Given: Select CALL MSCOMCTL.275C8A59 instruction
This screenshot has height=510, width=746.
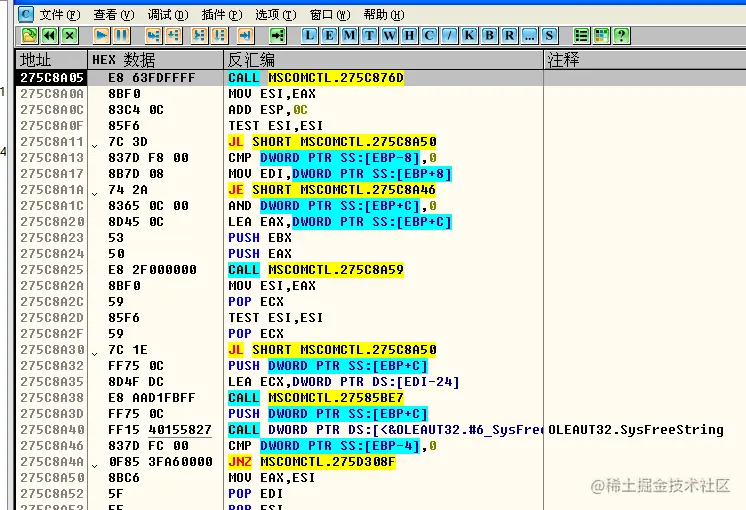Looking at the screenshot, I should [316, 270].
